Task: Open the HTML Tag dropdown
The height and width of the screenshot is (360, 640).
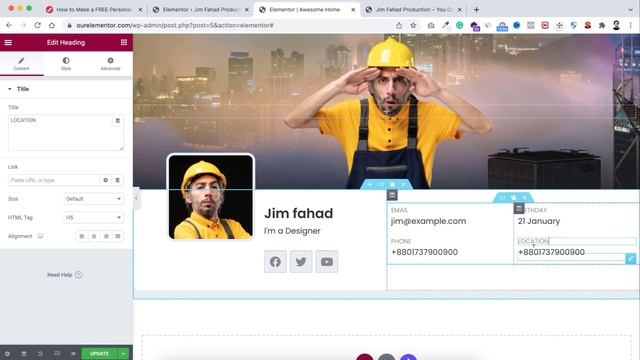Action: tap(93, 218)
